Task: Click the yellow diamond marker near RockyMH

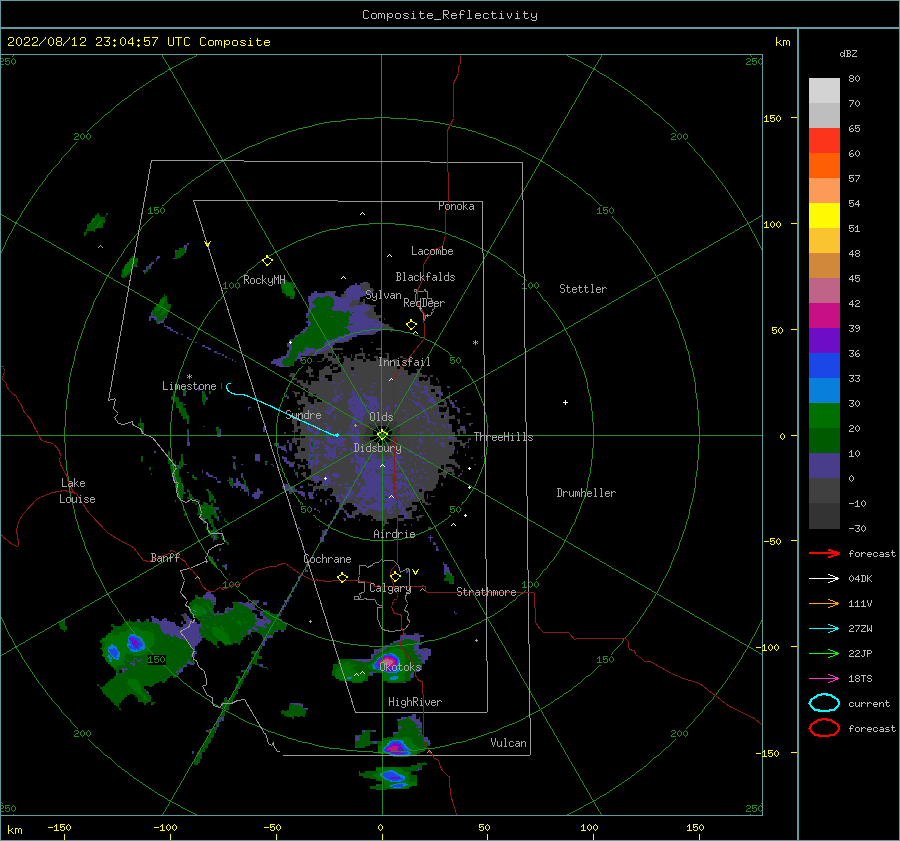Action: pyautogui.click(x=267, y=261)
